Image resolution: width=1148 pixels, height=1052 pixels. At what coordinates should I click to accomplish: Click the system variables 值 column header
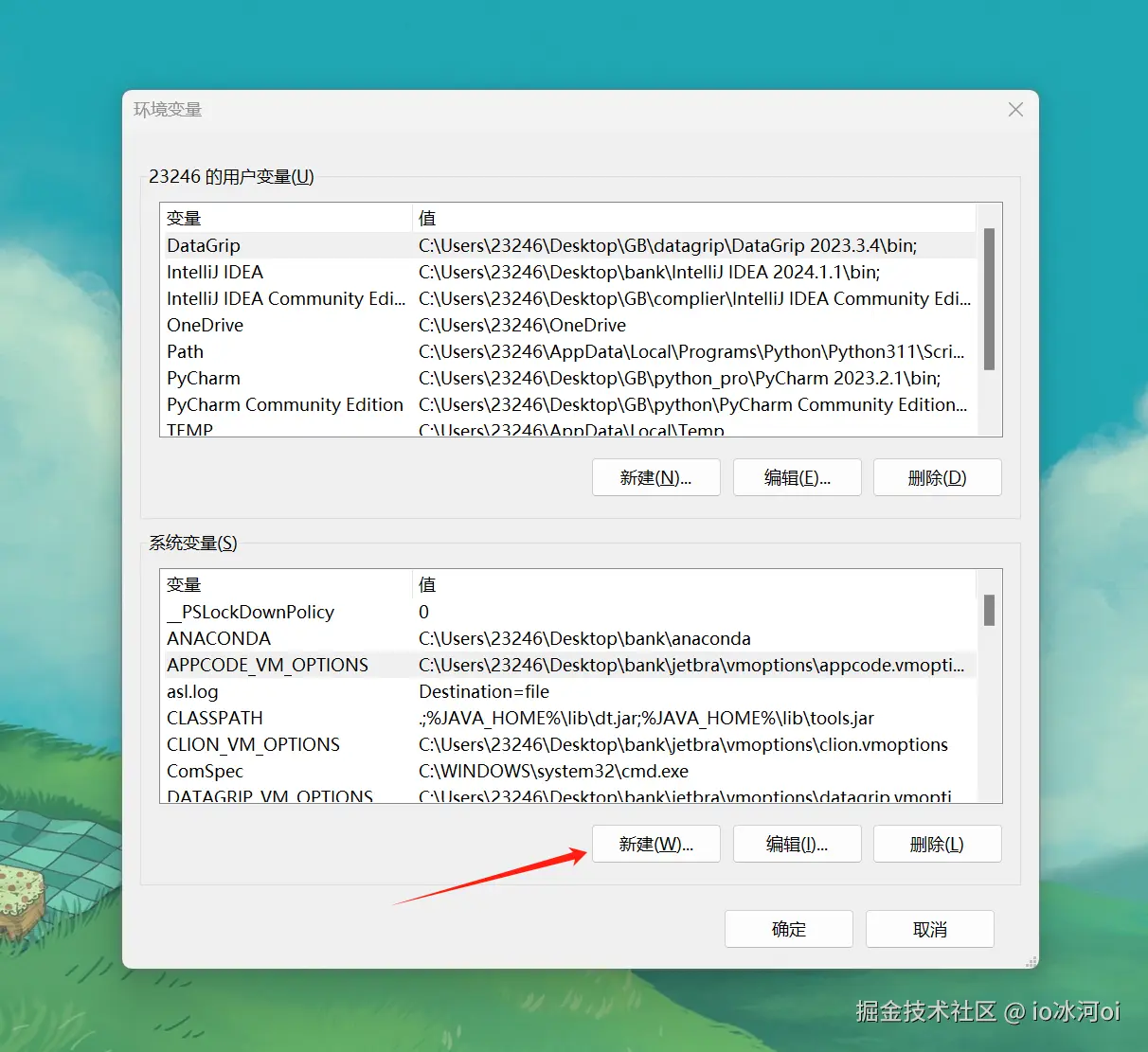694,585
